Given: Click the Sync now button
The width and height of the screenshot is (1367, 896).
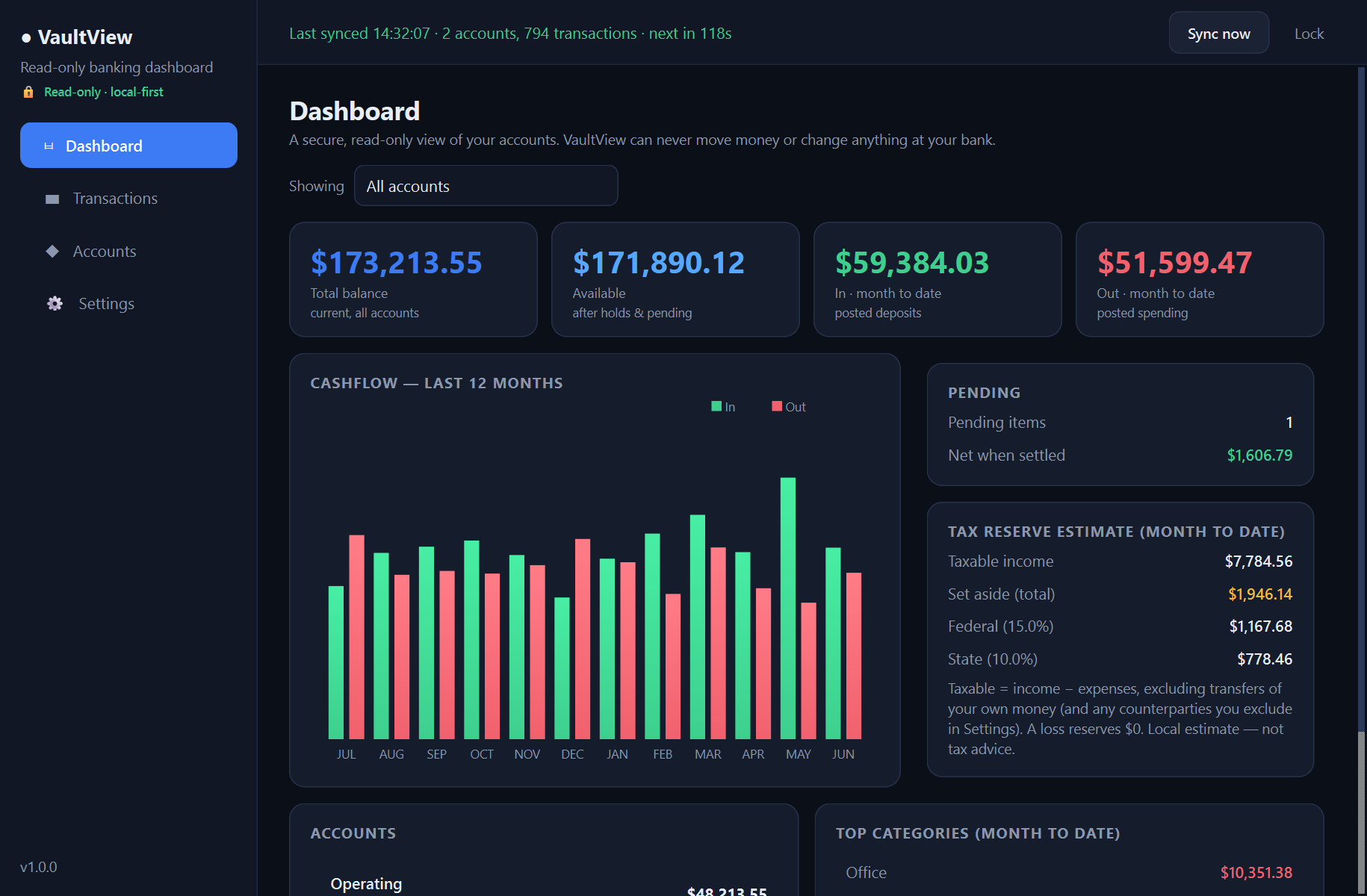Looking at the screenshot, I should (1218, 34).
